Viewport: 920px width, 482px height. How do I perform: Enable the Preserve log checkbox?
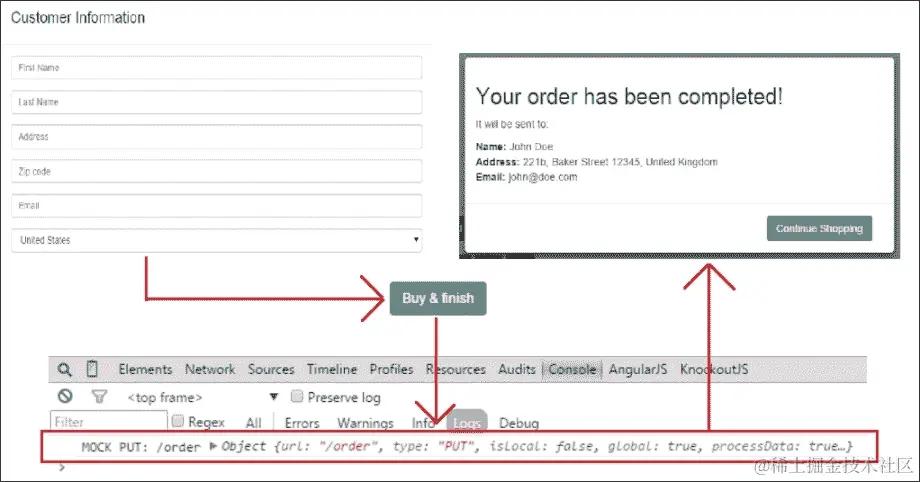point(297,396)
